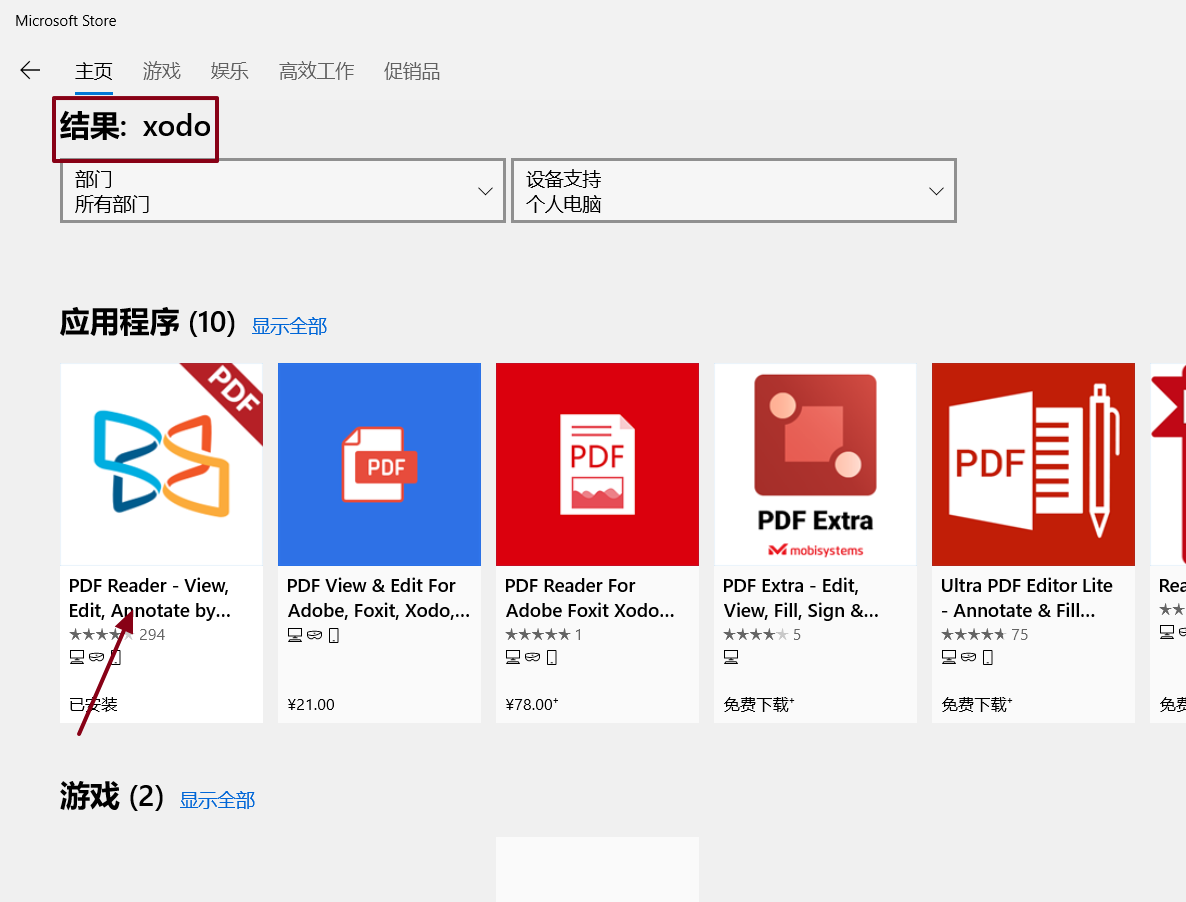Open the 部门 department dropdown
The image size is (1186, 902).
282,190
